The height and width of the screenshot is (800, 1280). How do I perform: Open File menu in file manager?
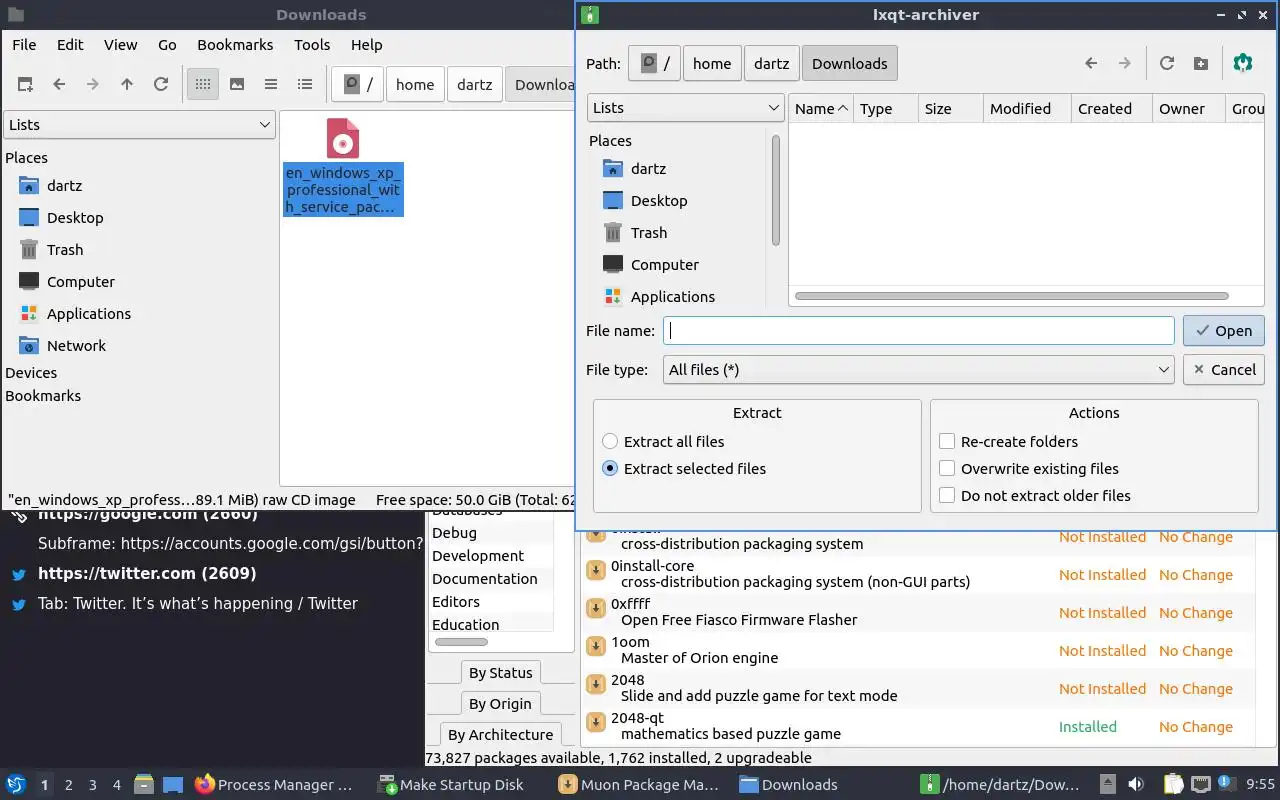pyautogui.click(x=24, y=45)
